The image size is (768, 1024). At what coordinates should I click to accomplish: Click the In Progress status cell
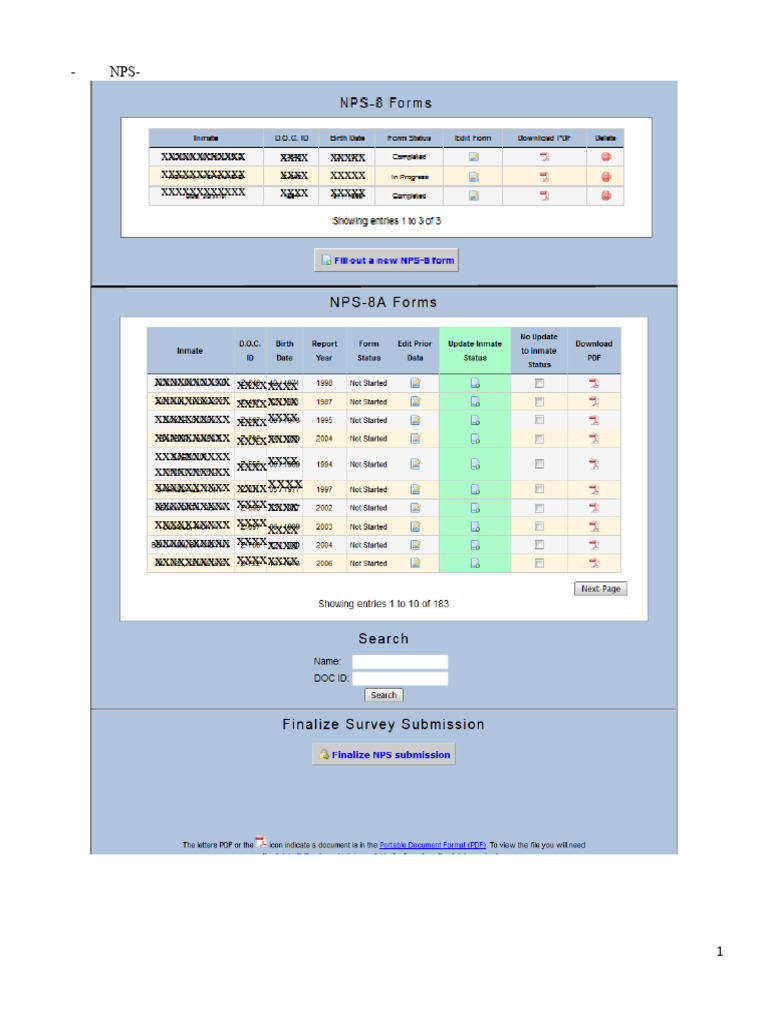[x=409, y=177]
